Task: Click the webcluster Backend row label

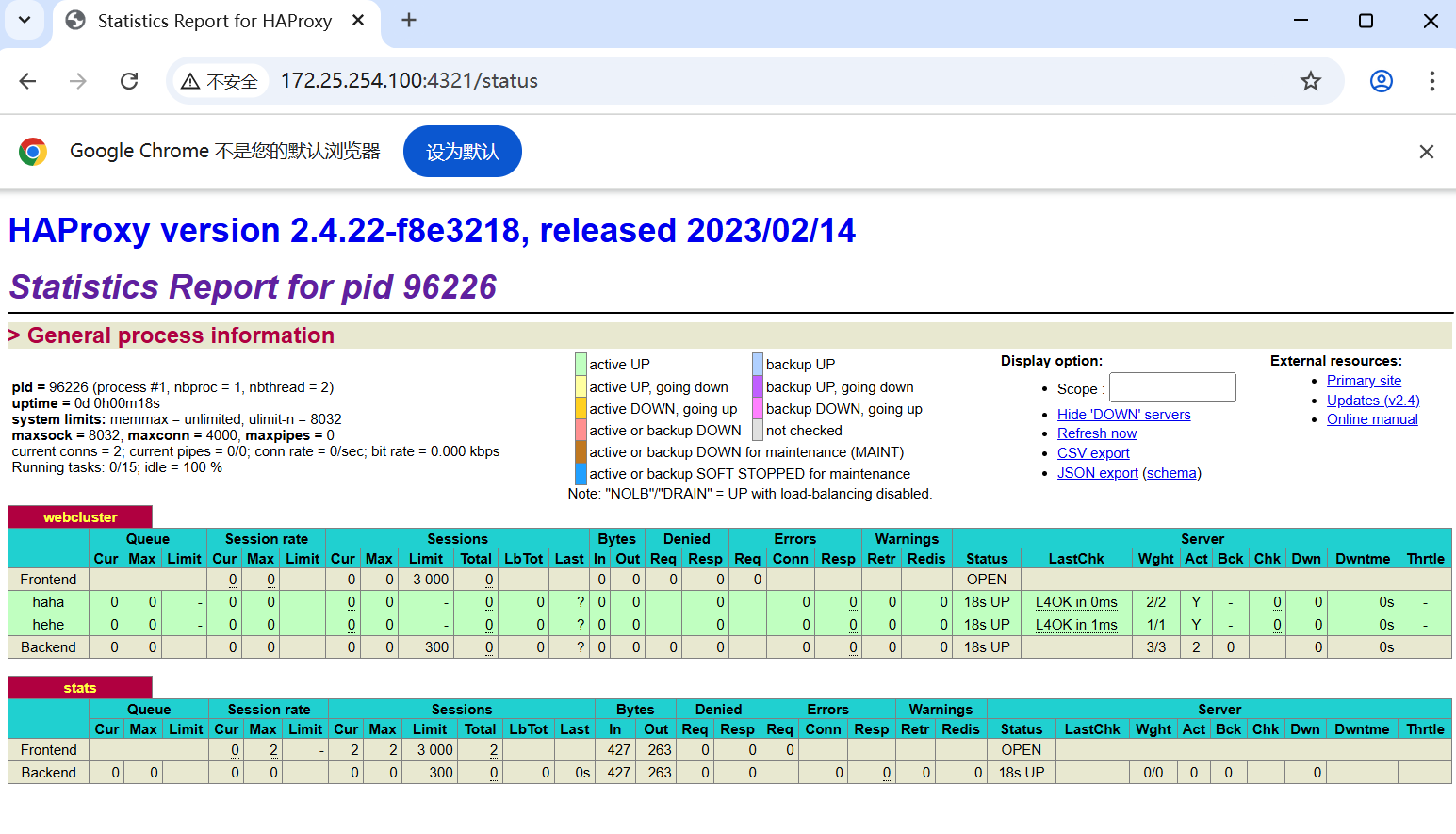Action: [48, 647]
